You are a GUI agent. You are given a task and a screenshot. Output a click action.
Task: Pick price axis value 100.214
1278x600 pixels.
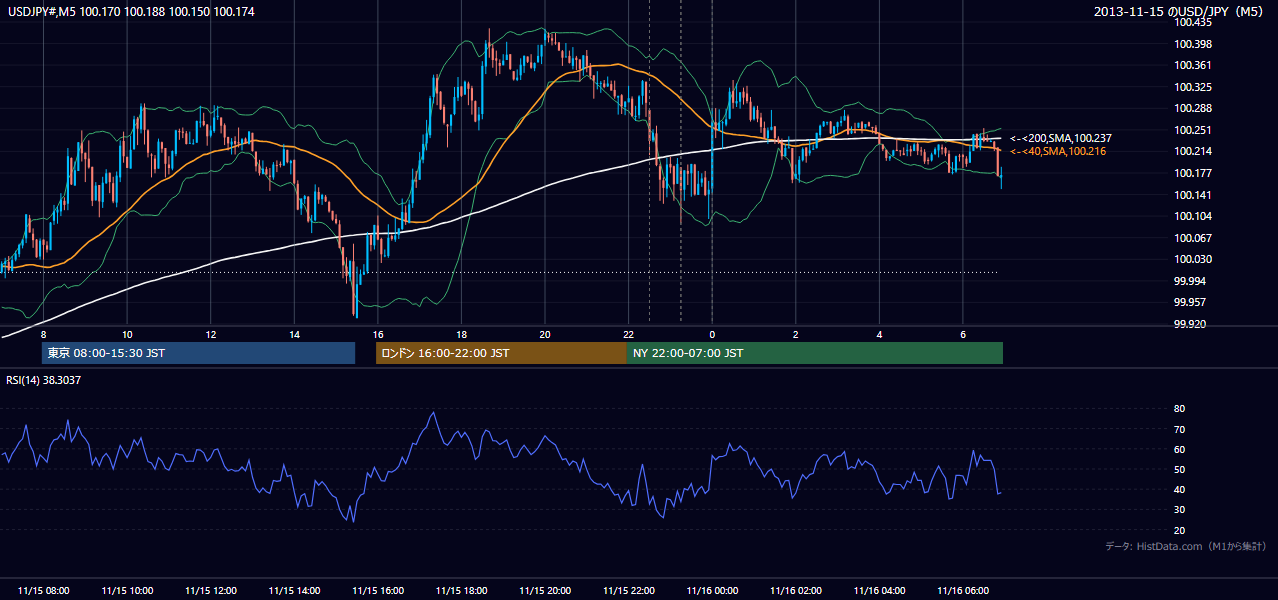click(1194, 151)
